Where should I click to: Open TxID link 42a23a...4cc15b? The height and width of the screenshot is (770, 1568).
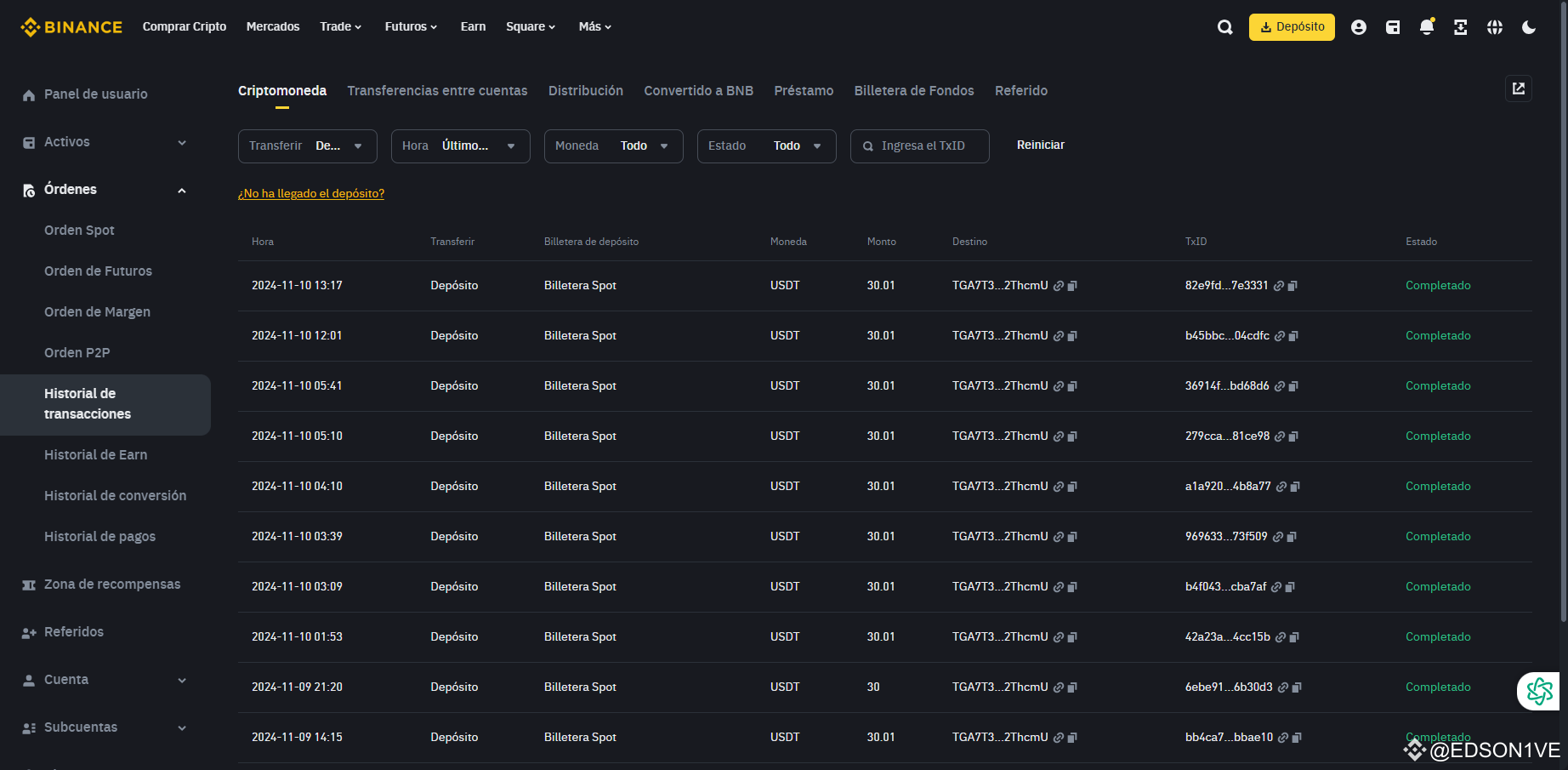(x=1281, y=637)
